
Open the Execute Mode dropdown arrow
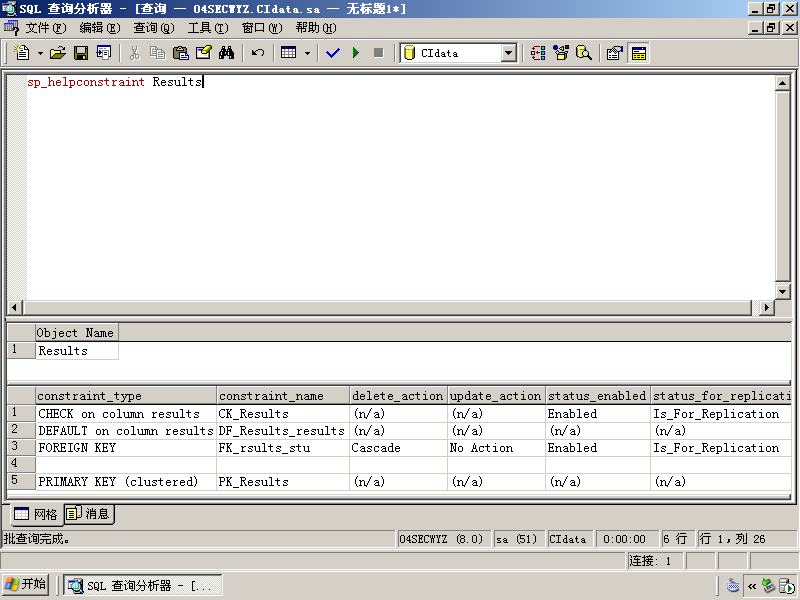[x=307, y=53]
